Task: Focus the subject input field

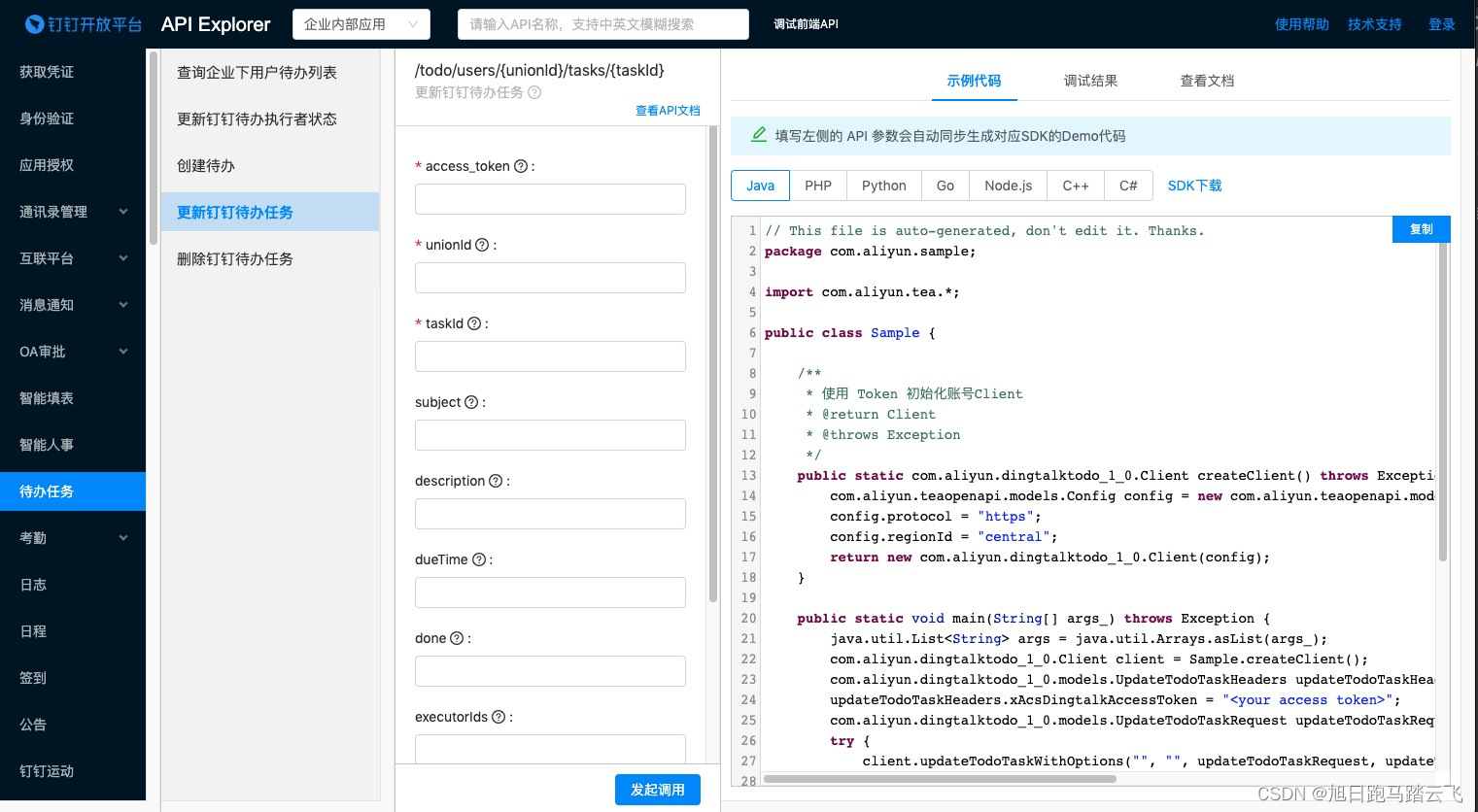Action: [550, 435]
